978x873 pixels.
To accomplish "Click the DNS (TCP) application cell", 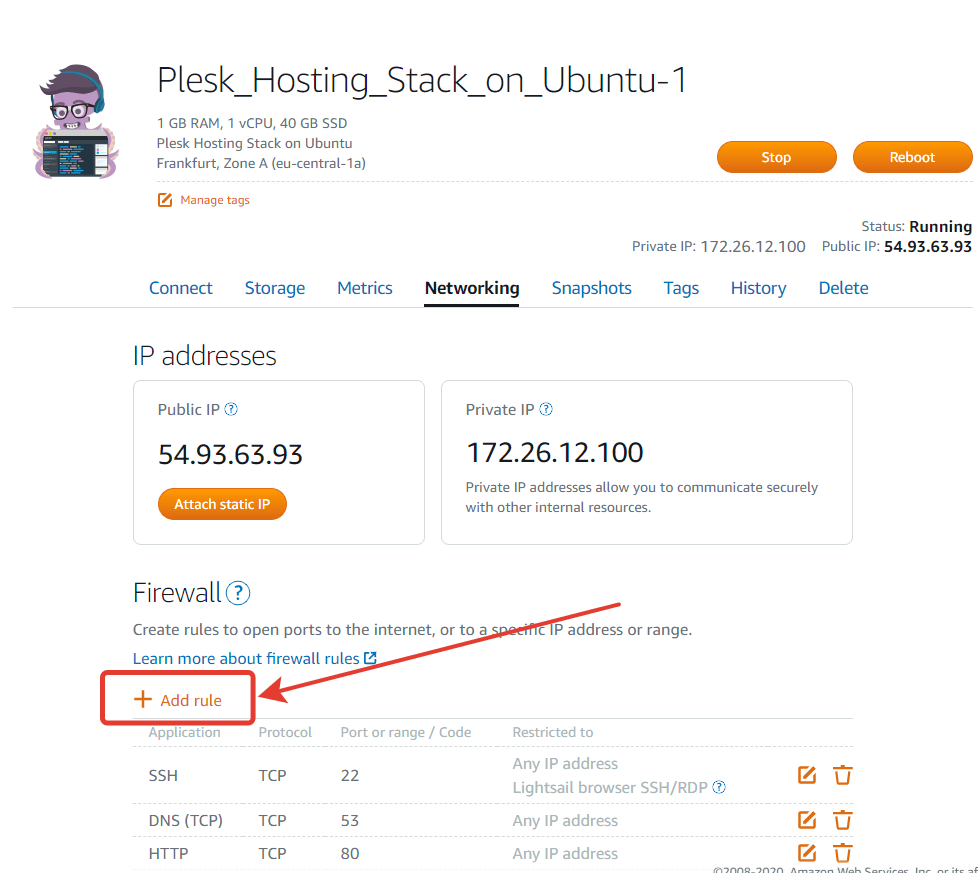I will [x=185, y=820].
